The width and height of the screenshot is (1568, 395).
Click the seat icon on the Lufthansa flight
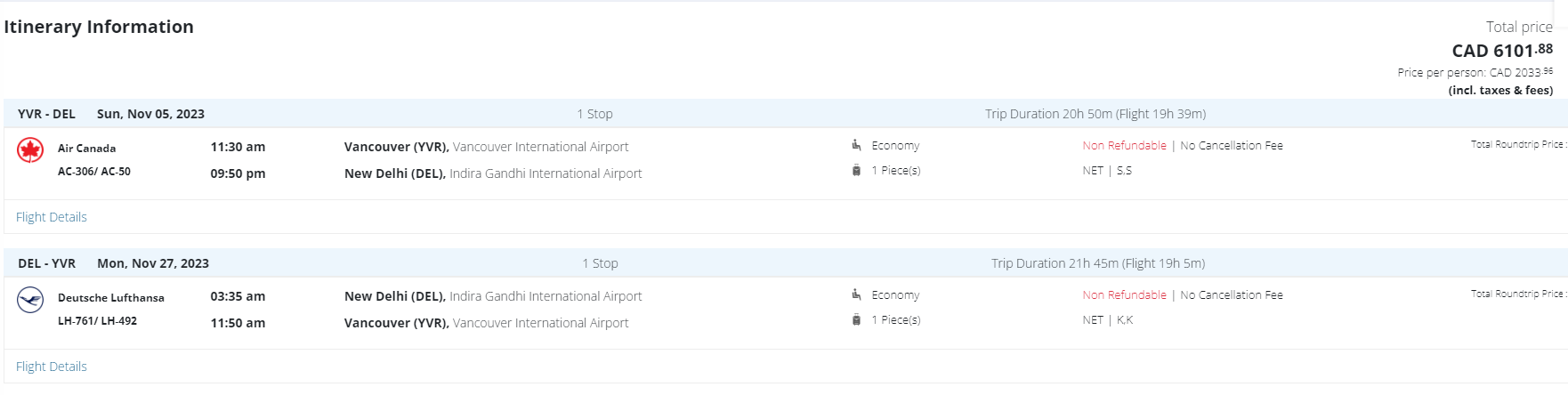click(x=856, y=294)
